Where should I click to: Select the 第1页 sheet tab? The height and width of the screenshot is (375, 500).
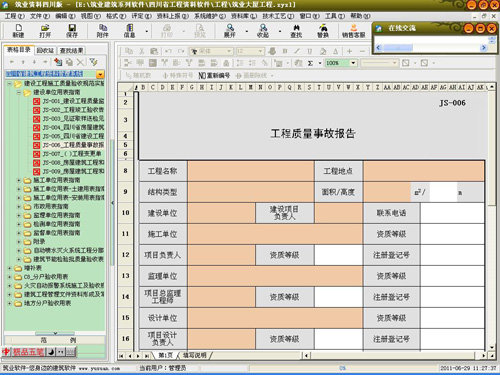pyautogui.click(x=165, y=355)
